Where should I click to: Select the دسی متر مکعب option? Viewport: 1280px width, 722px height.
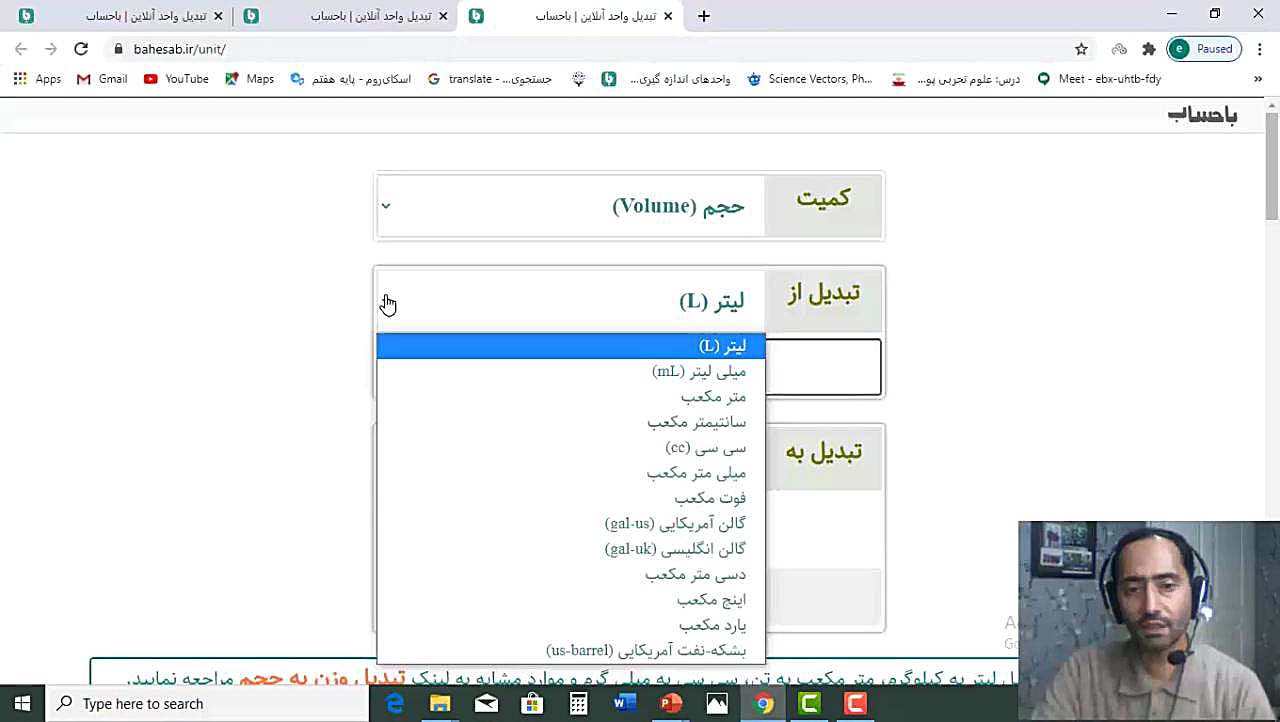570,575
